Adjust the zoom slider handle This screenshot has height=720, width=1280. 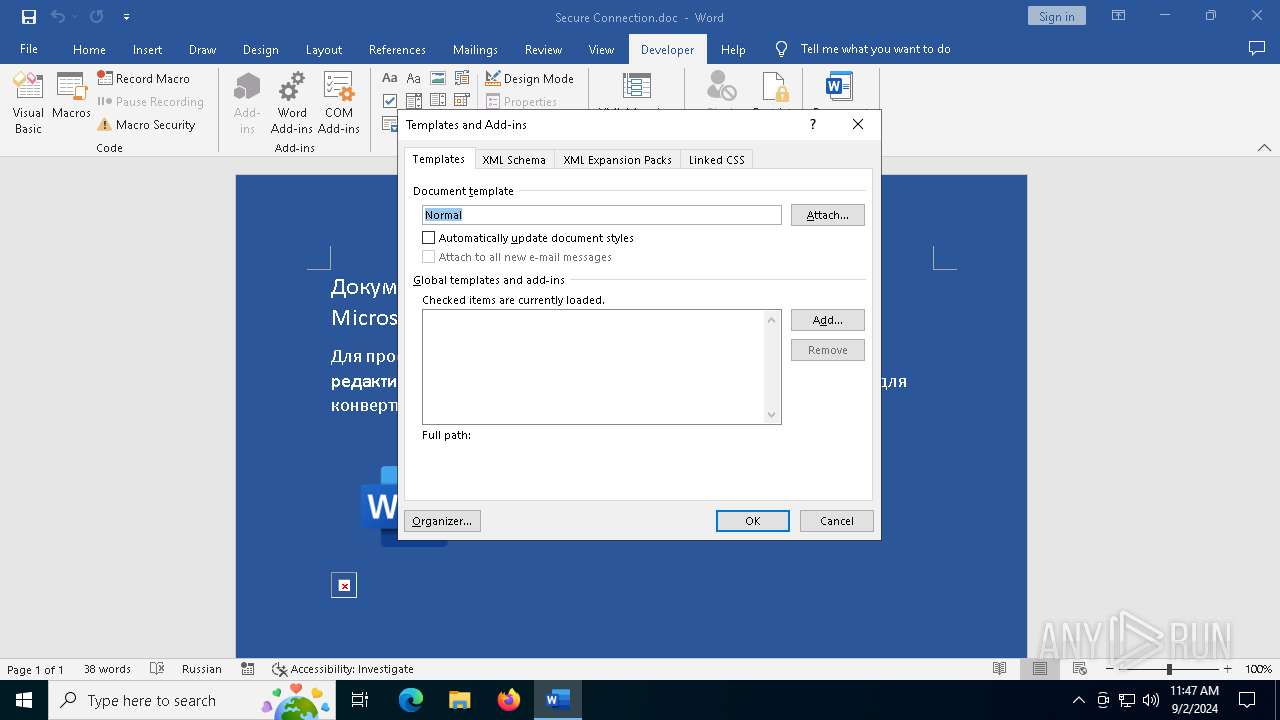click(1169, 669)
